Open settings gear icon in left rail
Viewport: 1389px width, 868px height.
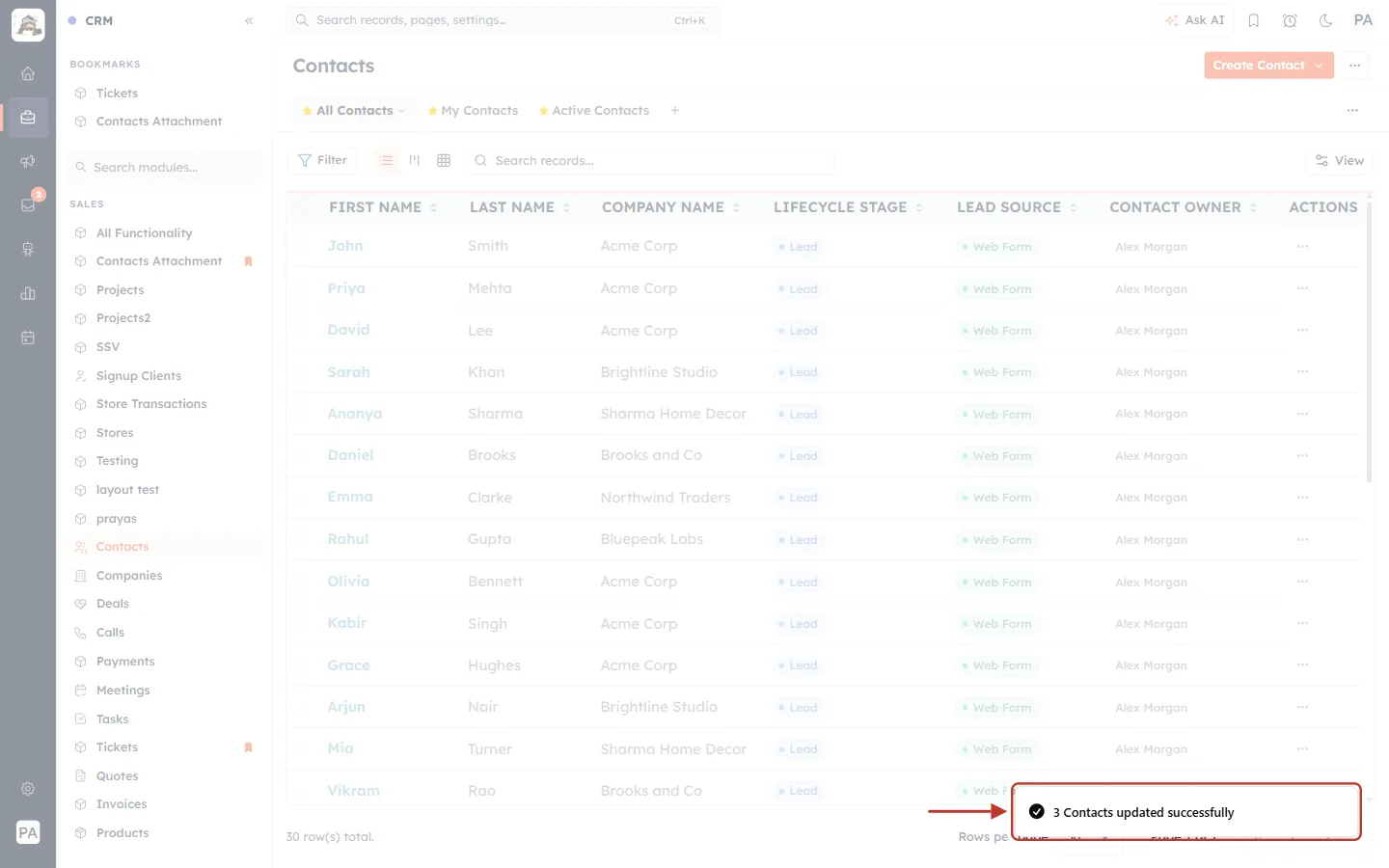tap(28, 788)
